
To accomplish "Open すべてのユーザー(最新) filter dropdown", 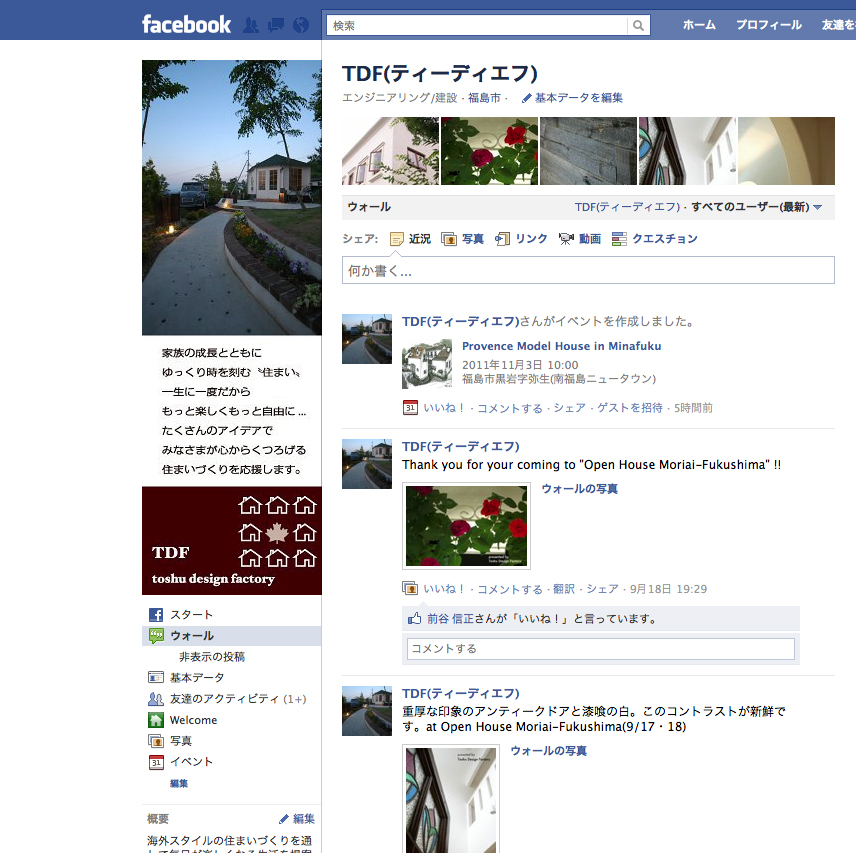I will 756,207.
